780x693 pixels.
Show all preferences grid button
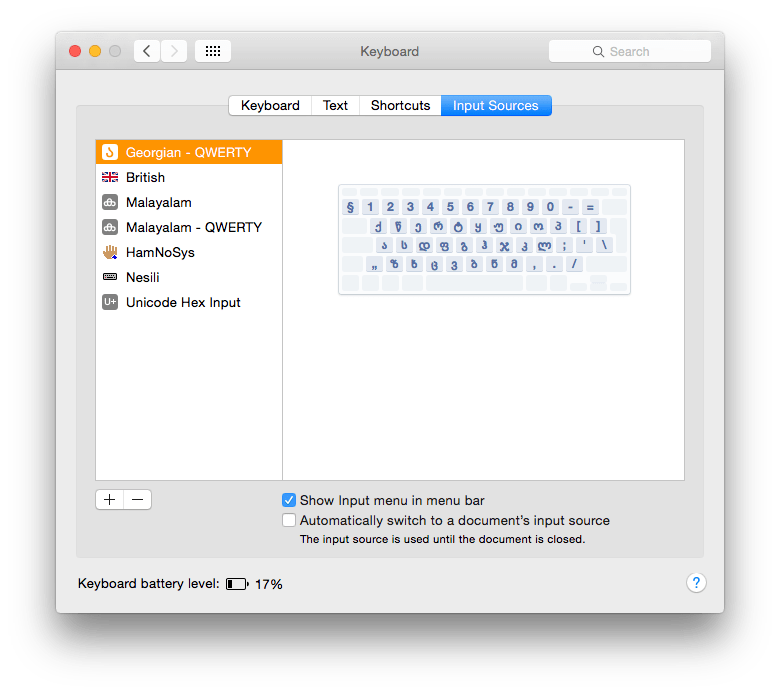[x=213, y=51]
